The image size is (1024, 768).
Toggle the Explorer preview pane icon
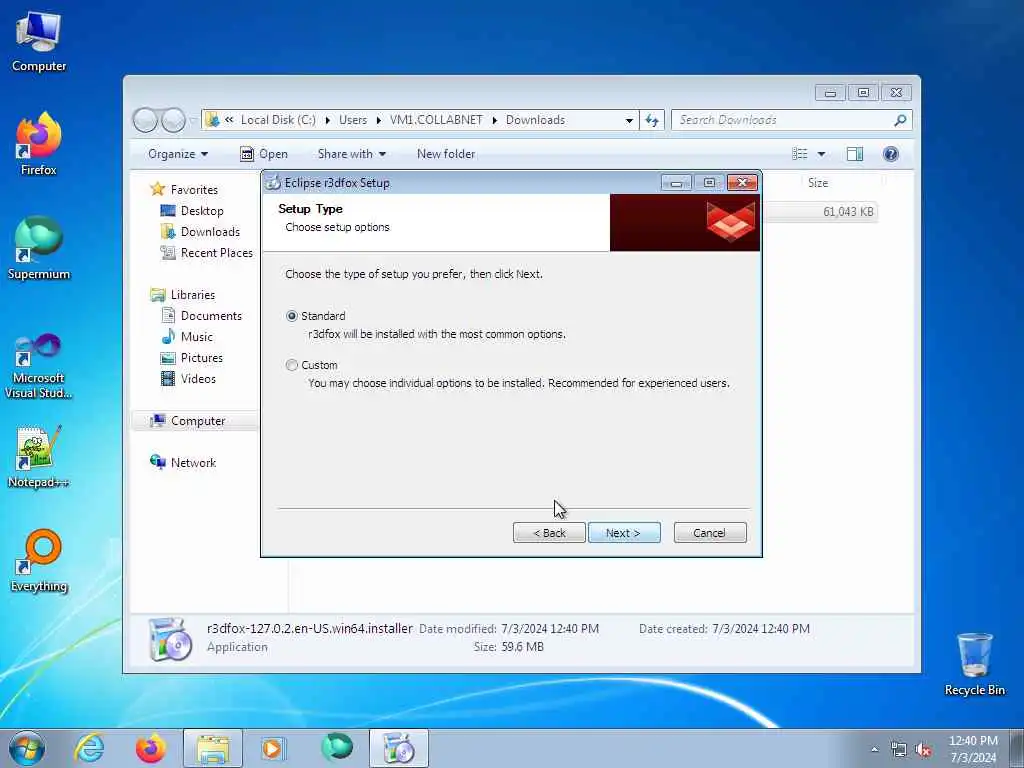click(x=855, y=154)
